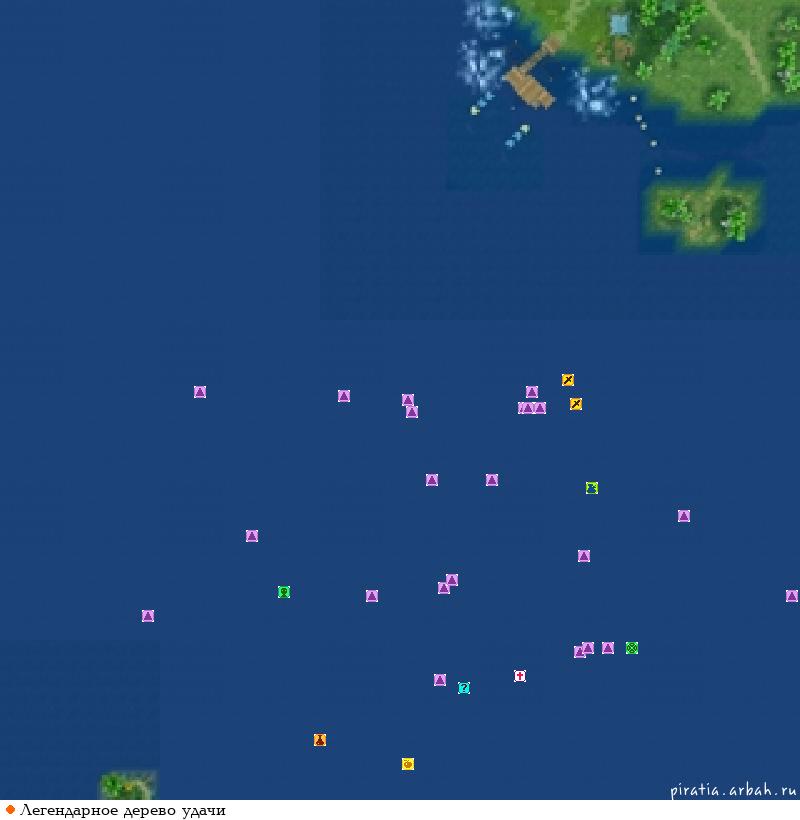Select the green skull marker

[284, 592]
